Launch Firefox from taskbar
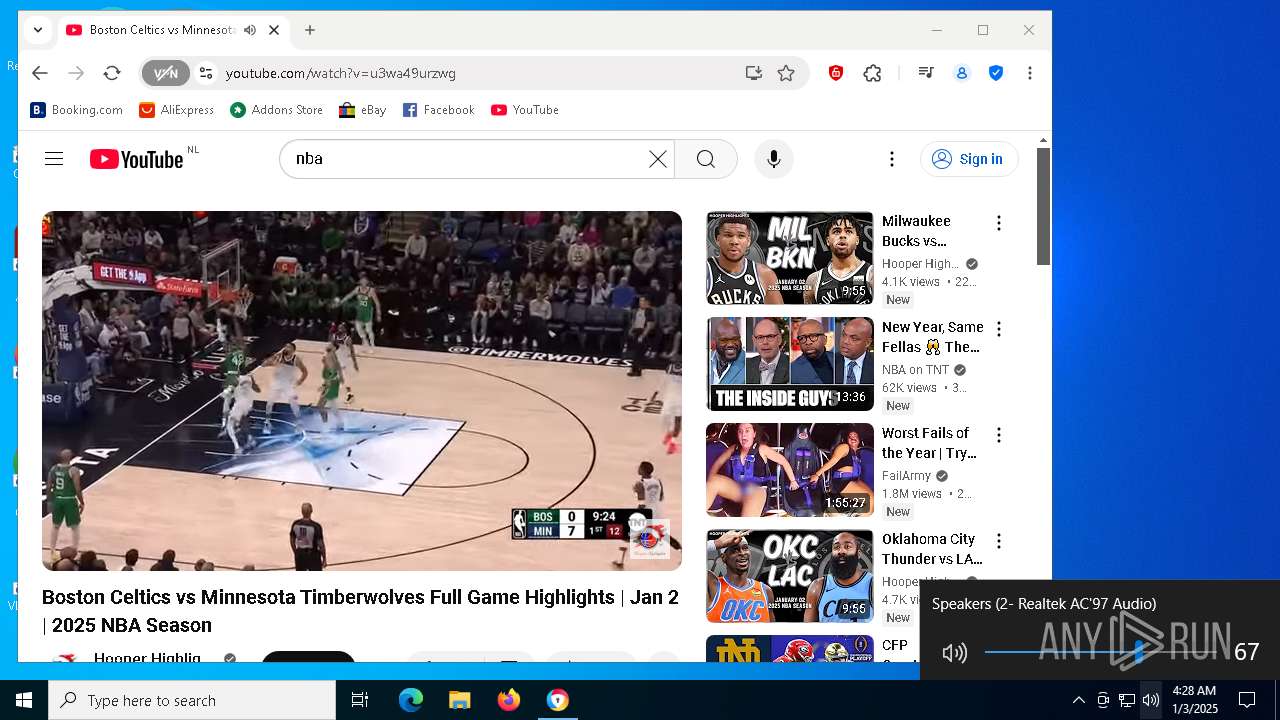 (x=508, y=700)
